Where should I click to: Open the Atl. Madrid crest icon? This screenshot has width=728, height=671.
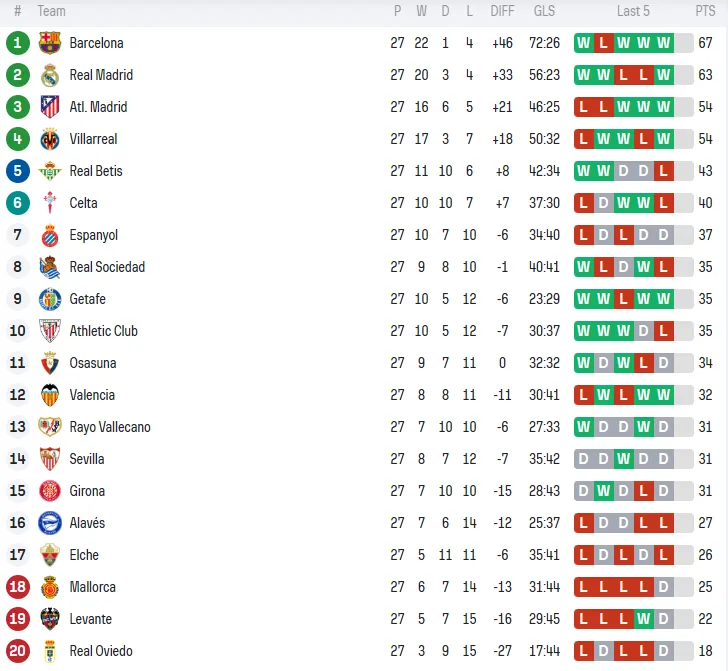[50, 107]
